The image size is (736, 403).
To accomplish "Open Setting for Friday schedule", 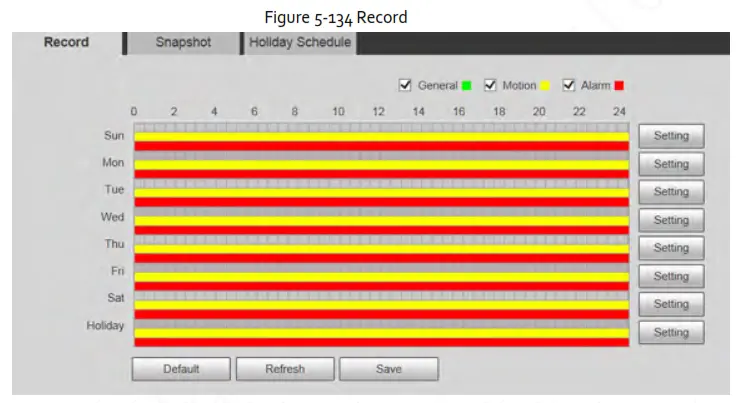I will click(671, 276).
